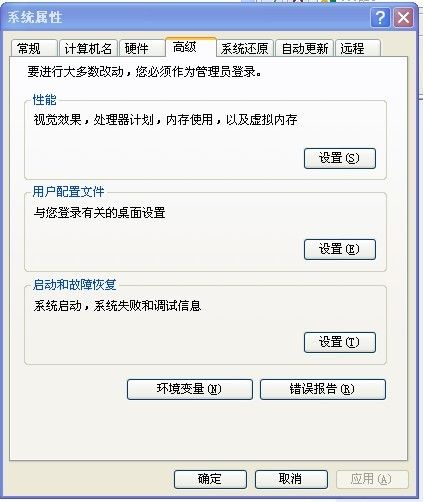Click the question mark help icon
The image size is (423, 502).
[x=380, y=17]
